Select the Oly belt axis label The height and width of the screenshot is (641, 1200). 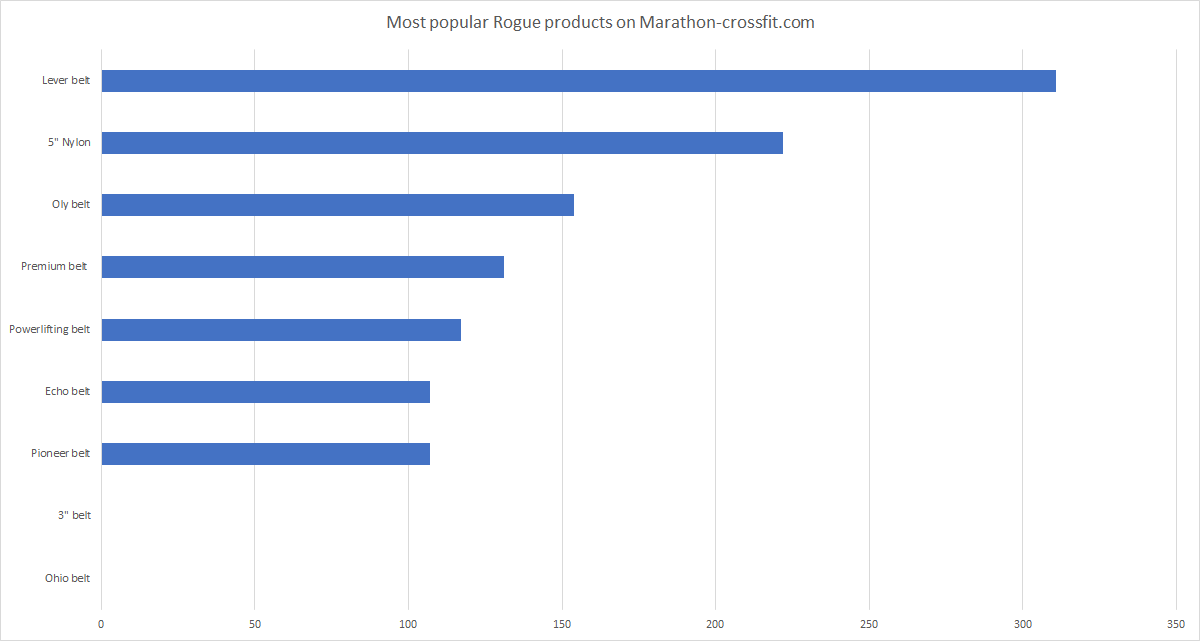[71, 204]
